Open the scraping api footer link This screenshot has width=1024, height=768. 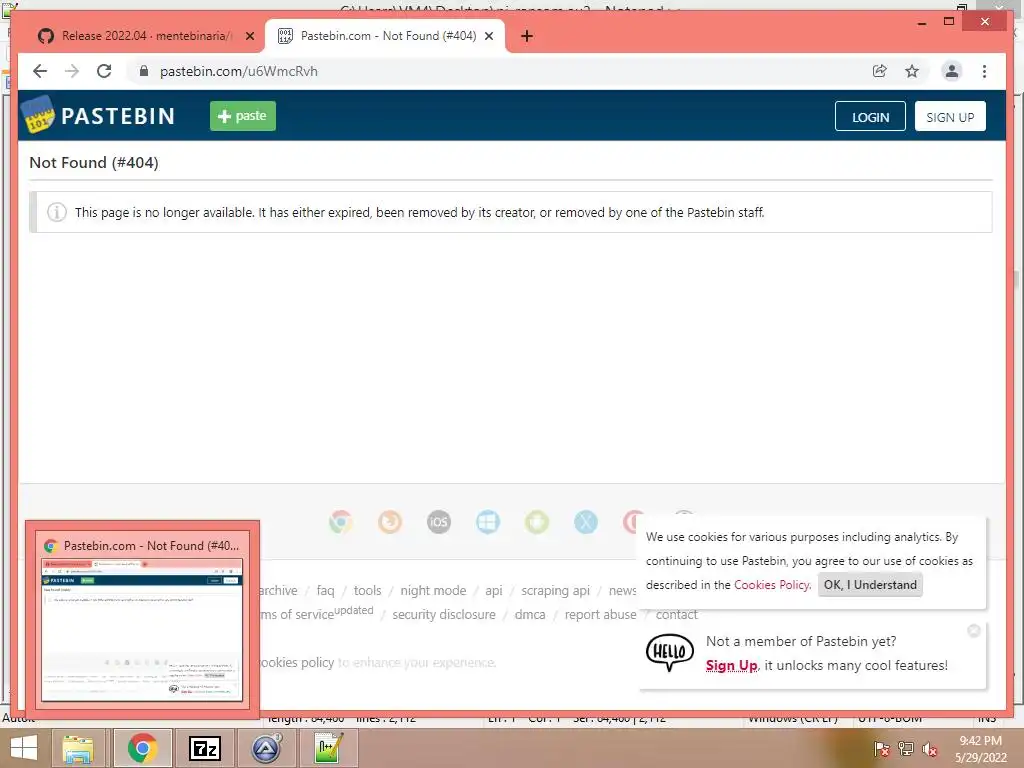[555, 590]
